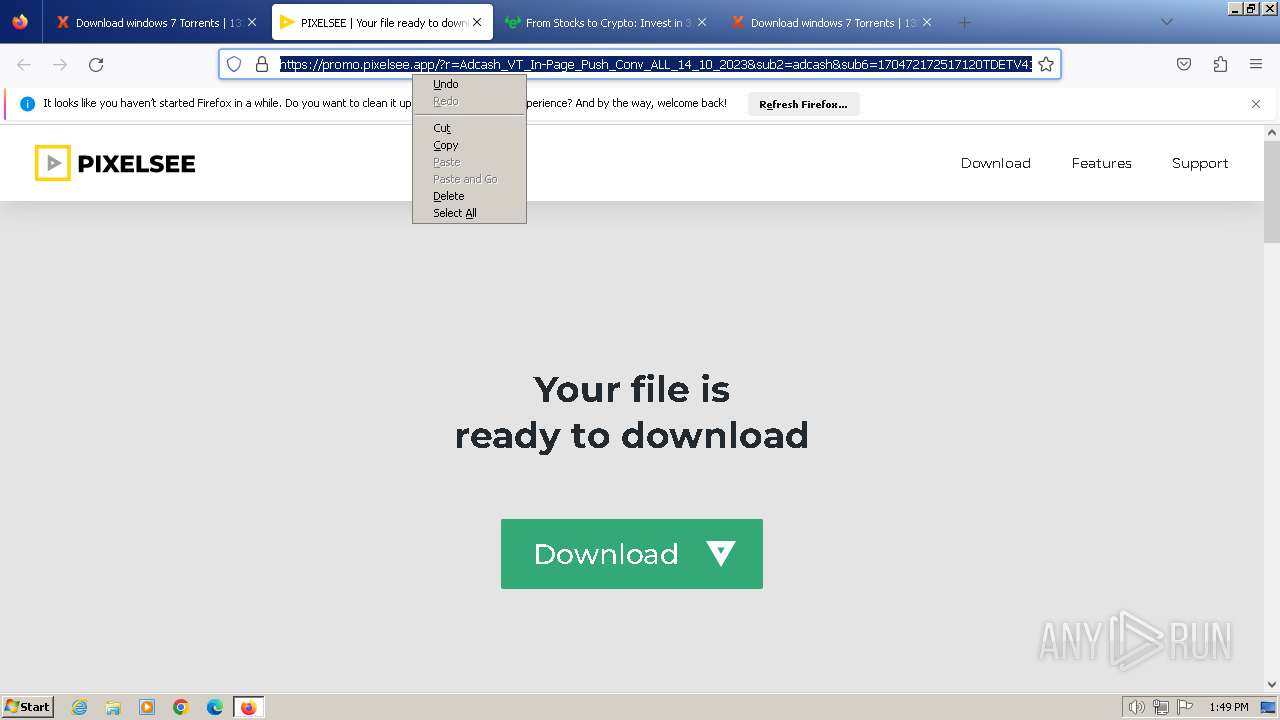Open File Explorer folder taskbar icon
This screenshot has width=1280, height=720.
113,707
